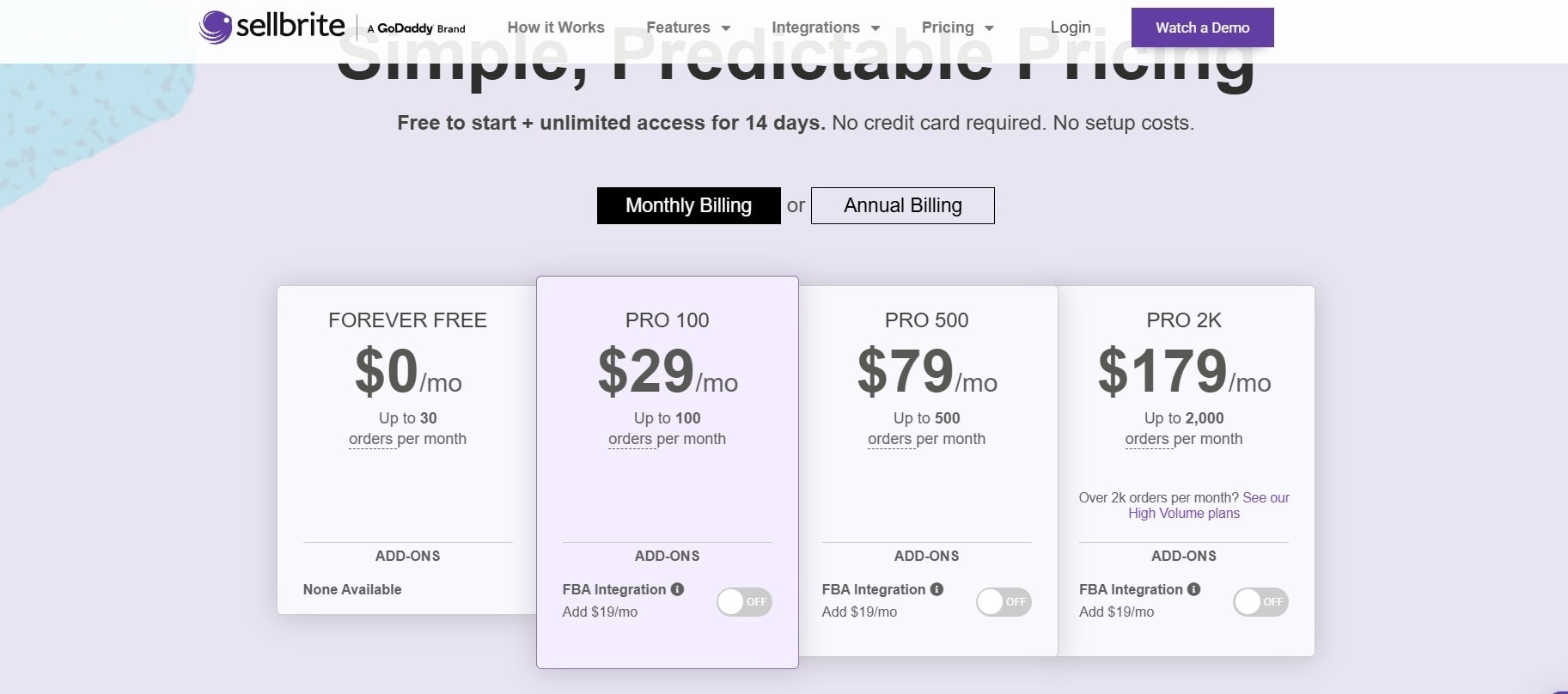Turn on FBA Integration for the Pro 500 plan
The width and height of the screenshot is (1568, 694).
coord(1004,601)
